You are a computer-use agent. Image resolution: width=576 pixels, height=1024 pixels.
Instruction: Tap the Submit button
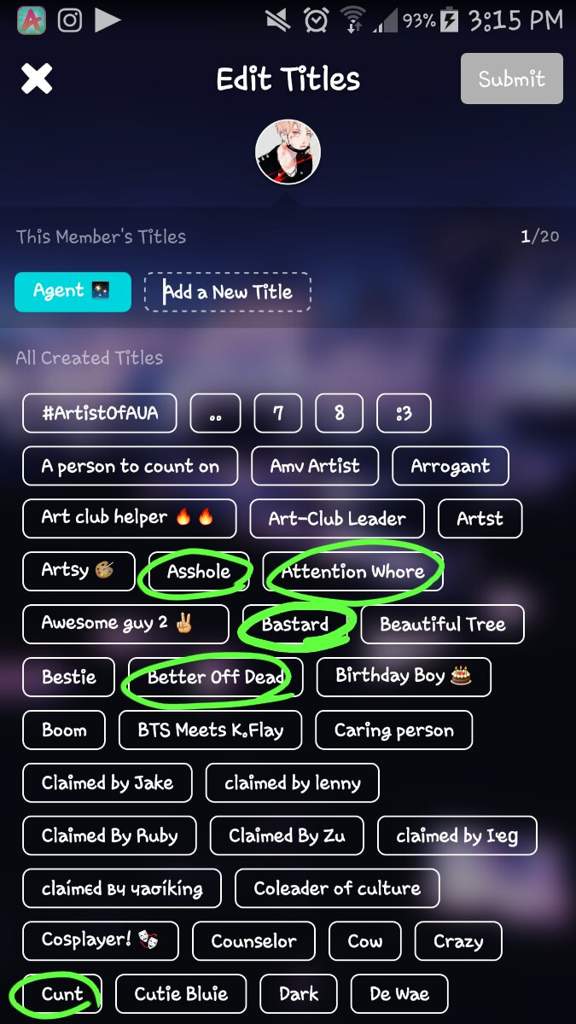point(511,78)
